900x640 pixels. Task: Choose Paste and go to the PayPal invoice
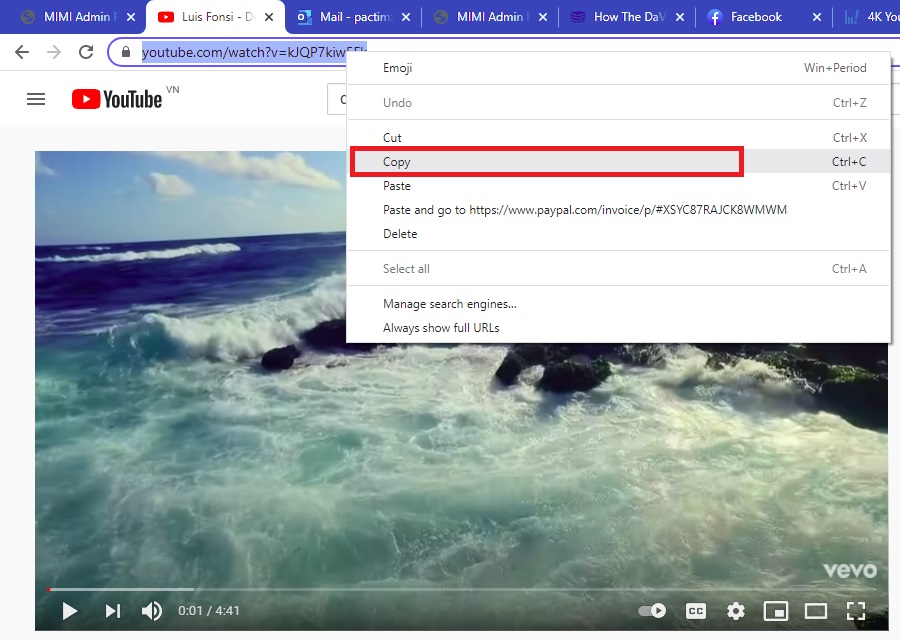[x=585, y=209]
